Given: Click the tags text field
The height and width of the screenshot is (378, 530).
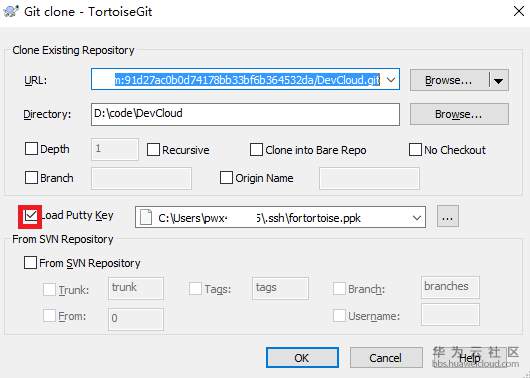Looking at the screenshot, I should click(x=280, y=288).
